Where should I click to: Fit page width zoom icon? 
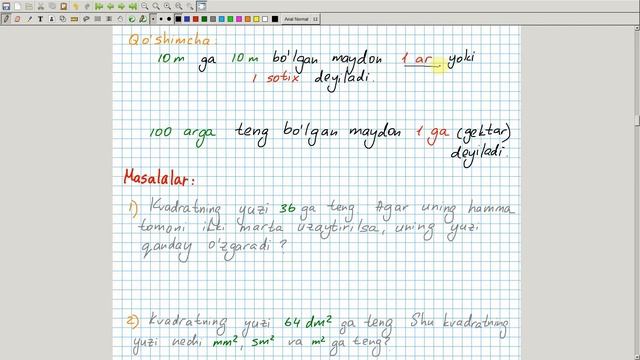156,6
